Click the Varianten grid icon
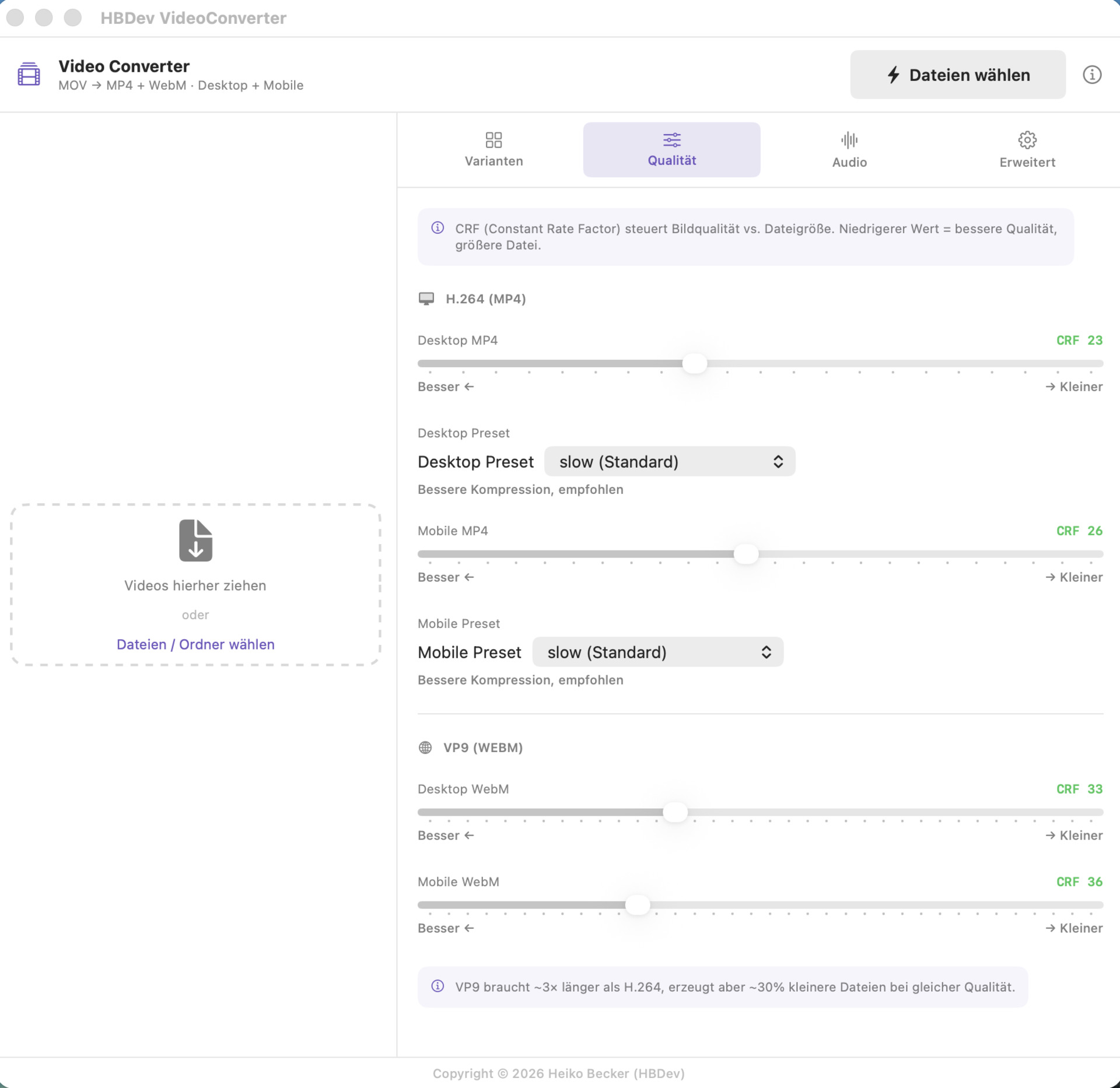 tap(494, 140)
